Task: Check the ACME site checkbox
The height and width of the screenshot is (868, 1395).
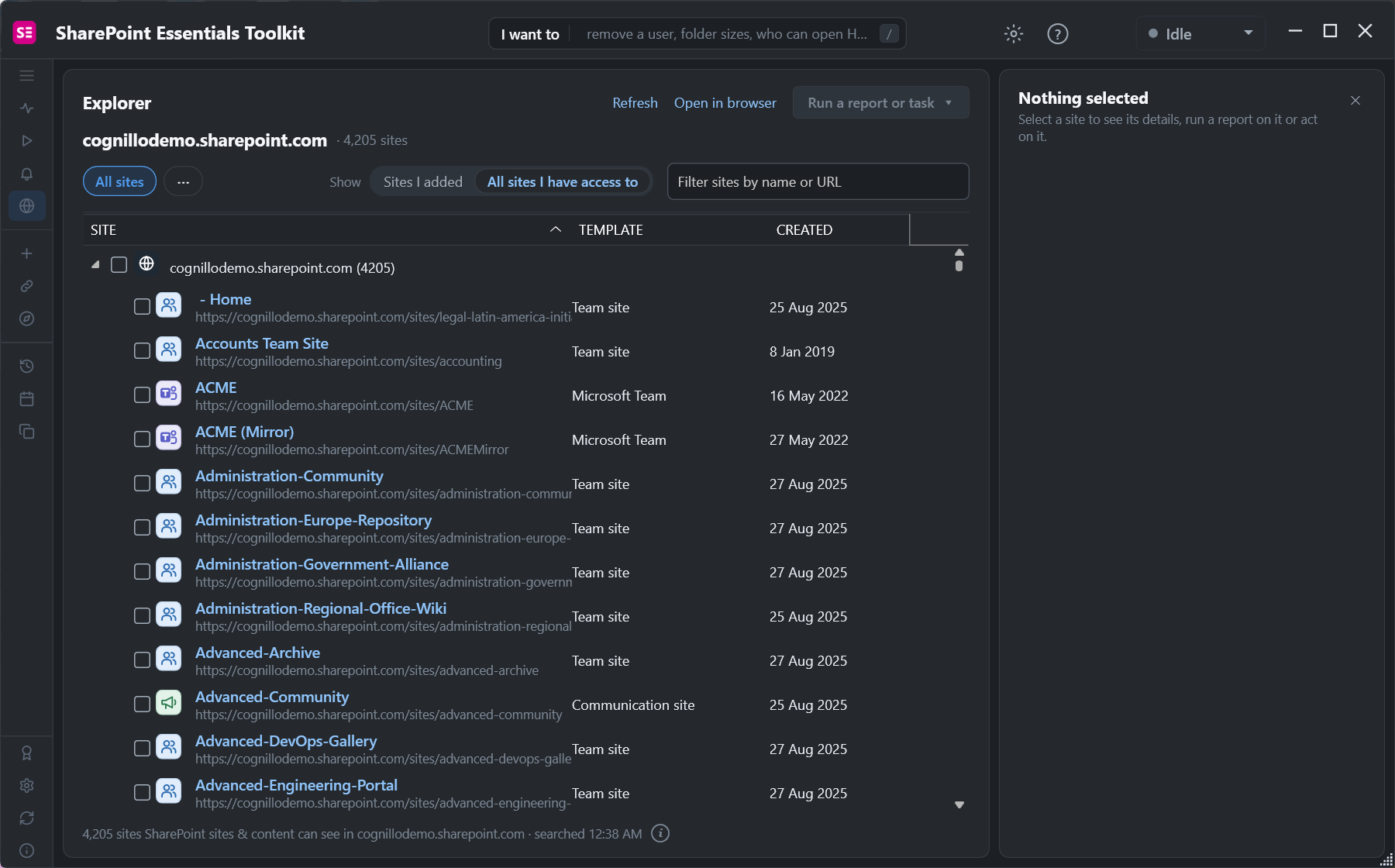Action: click(x=142, y=395)
